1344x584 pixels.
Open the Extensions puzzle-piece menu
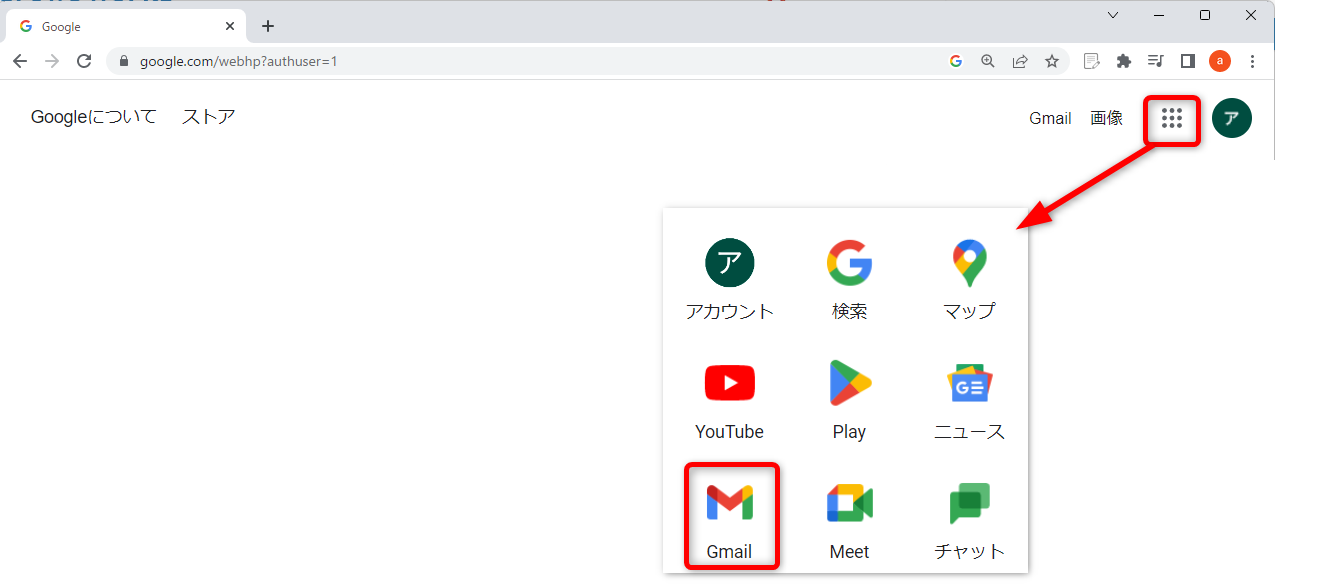(x=1124, y=61)
